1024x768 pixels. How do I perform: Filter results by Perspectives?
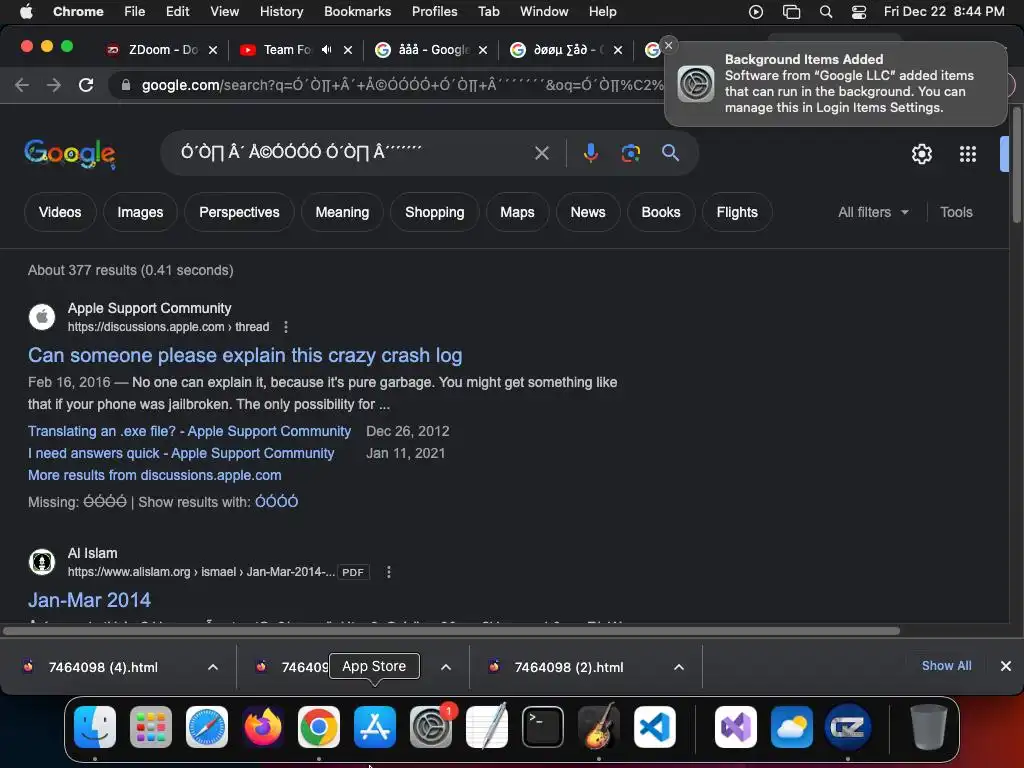tap(239, 212)
